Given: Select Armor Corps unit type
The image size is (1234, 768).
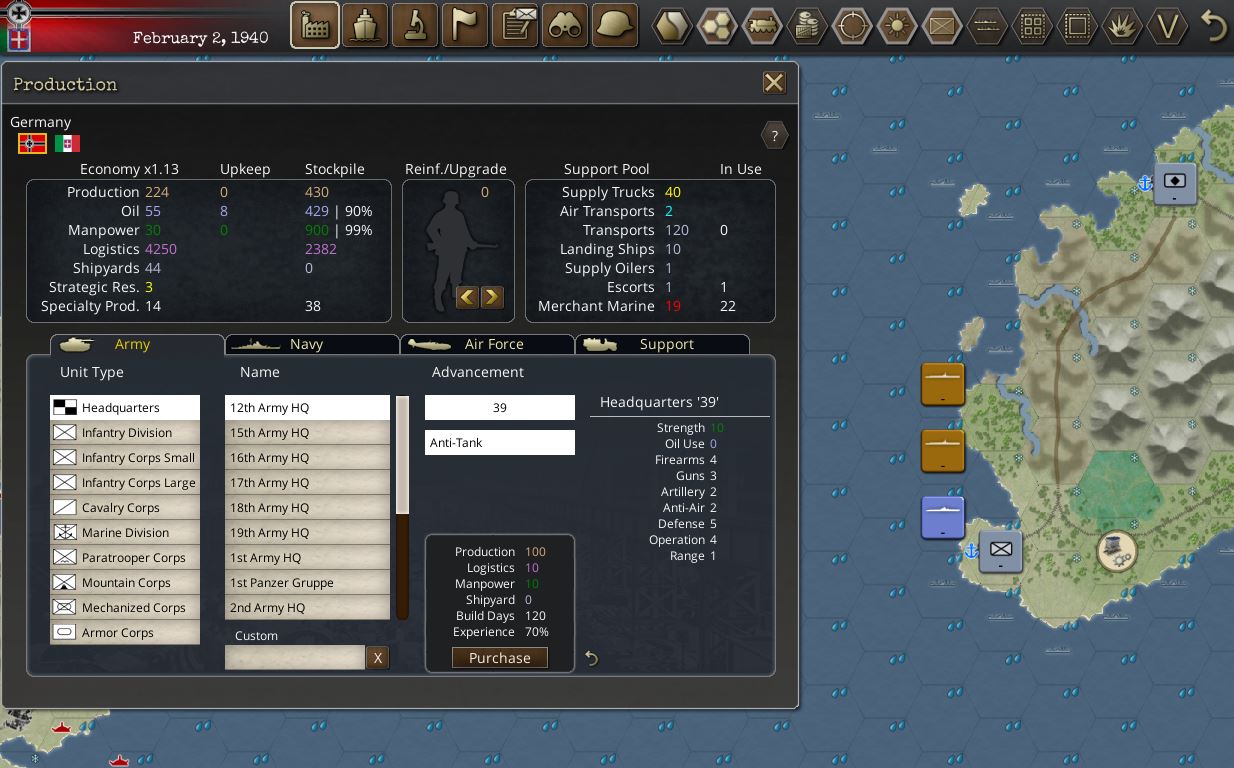Looking at the screenshot, I should 125,633.
